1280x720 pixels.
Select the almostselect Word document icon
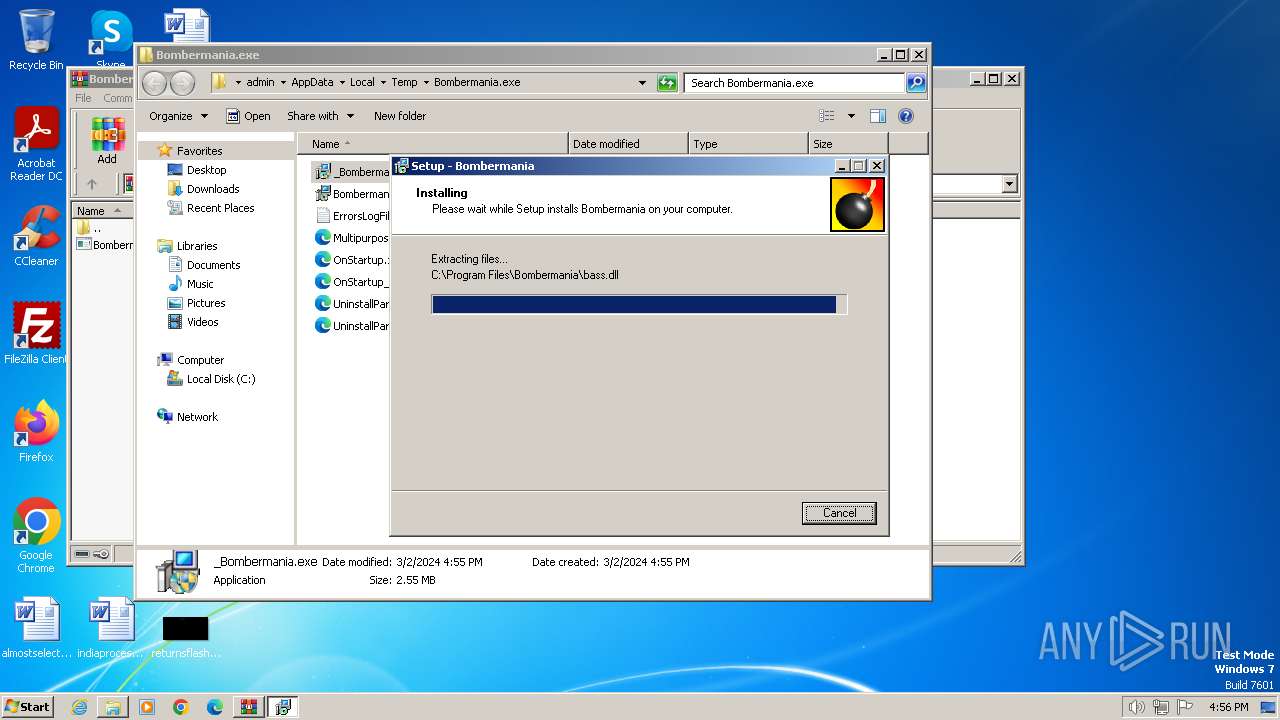[36, 628]
